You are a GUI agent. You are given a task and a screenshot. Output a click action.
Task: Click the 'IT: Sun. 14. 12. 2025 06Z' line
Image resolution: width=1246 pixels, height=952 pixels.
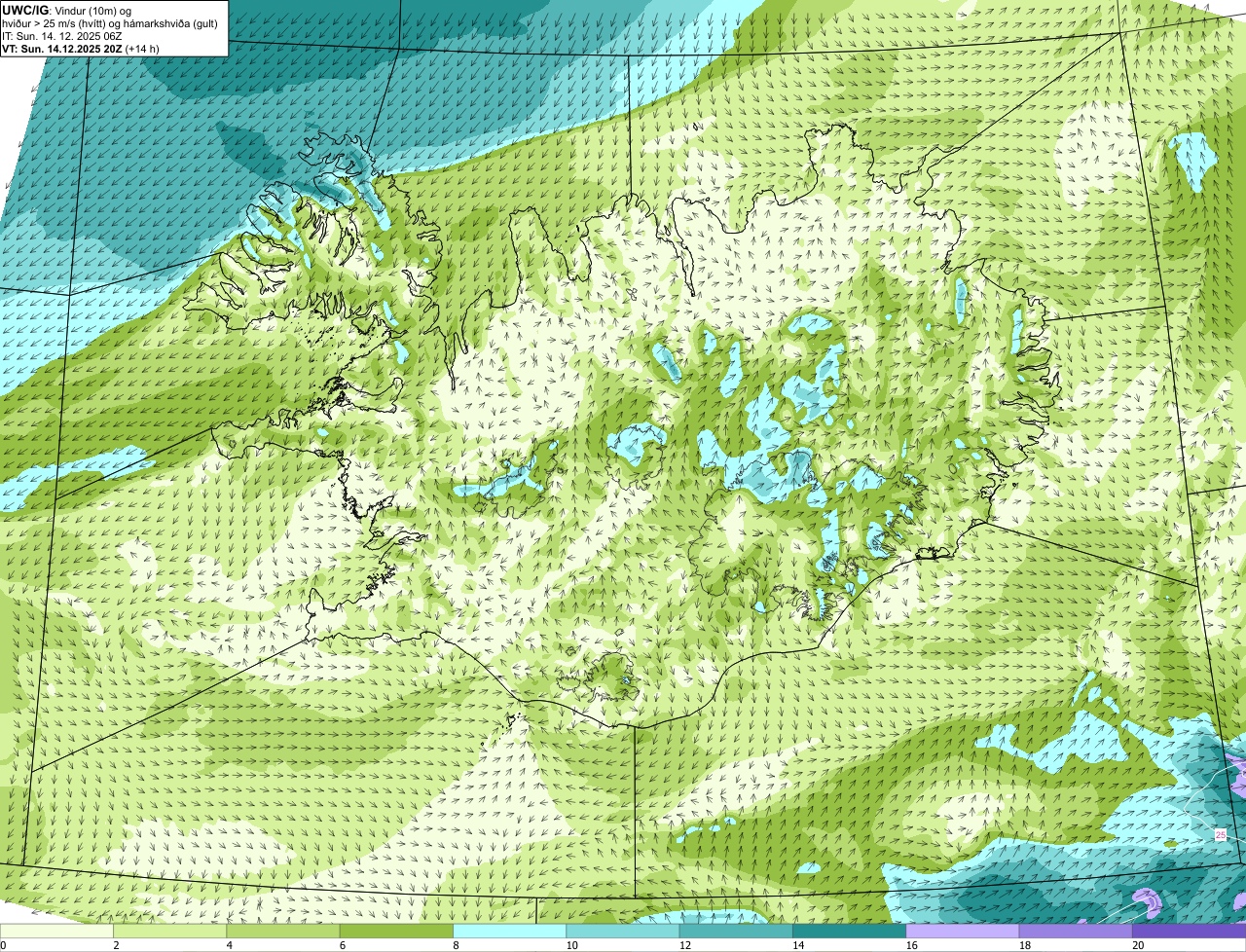click(62, 35)
